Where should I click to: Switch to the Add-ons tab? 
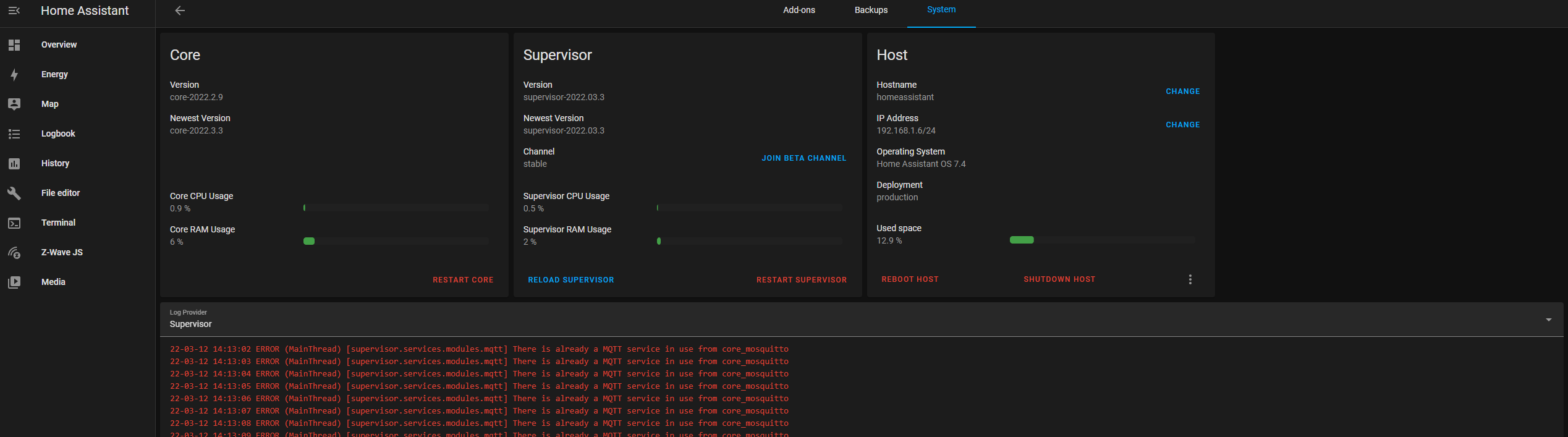pyautogui.click(x=799, y=11)
